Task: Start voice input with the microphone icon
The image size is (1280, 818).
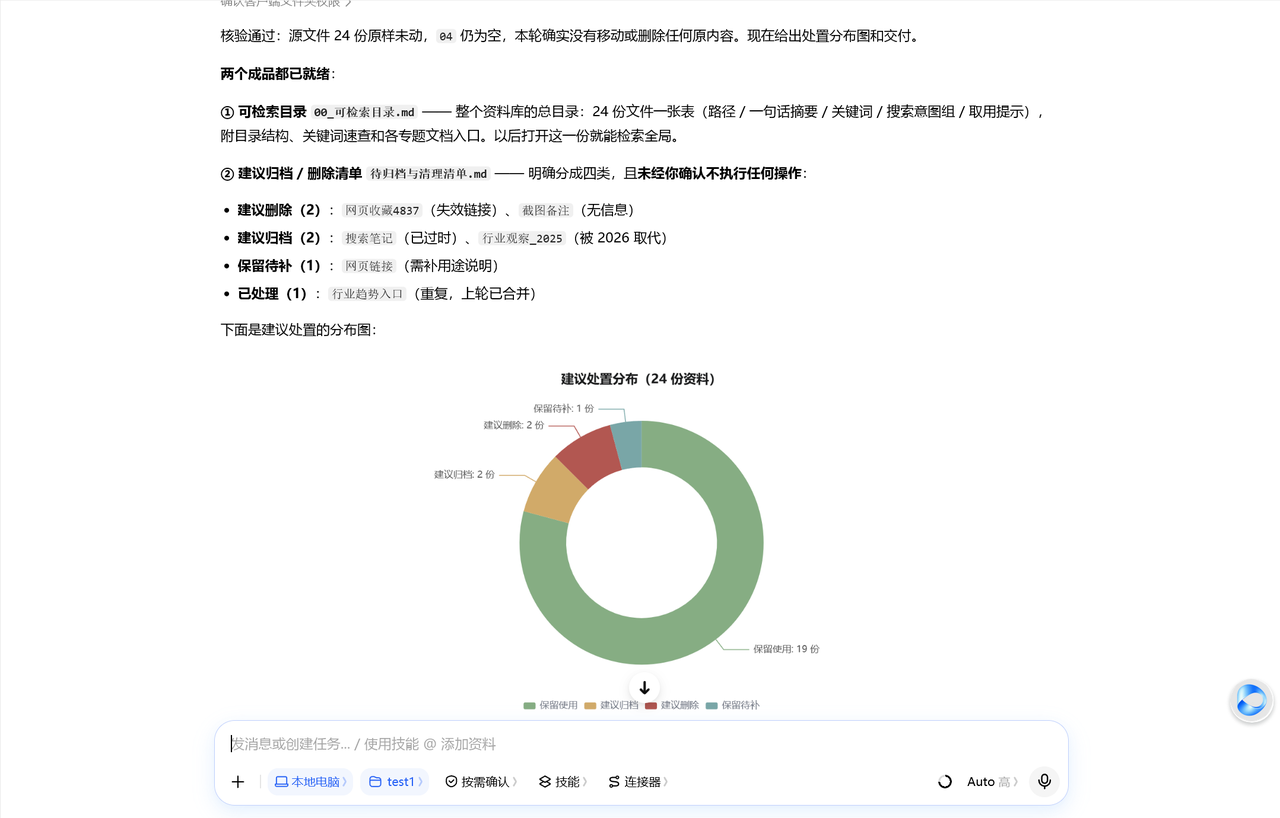Action: click(x=1044, y=782)
